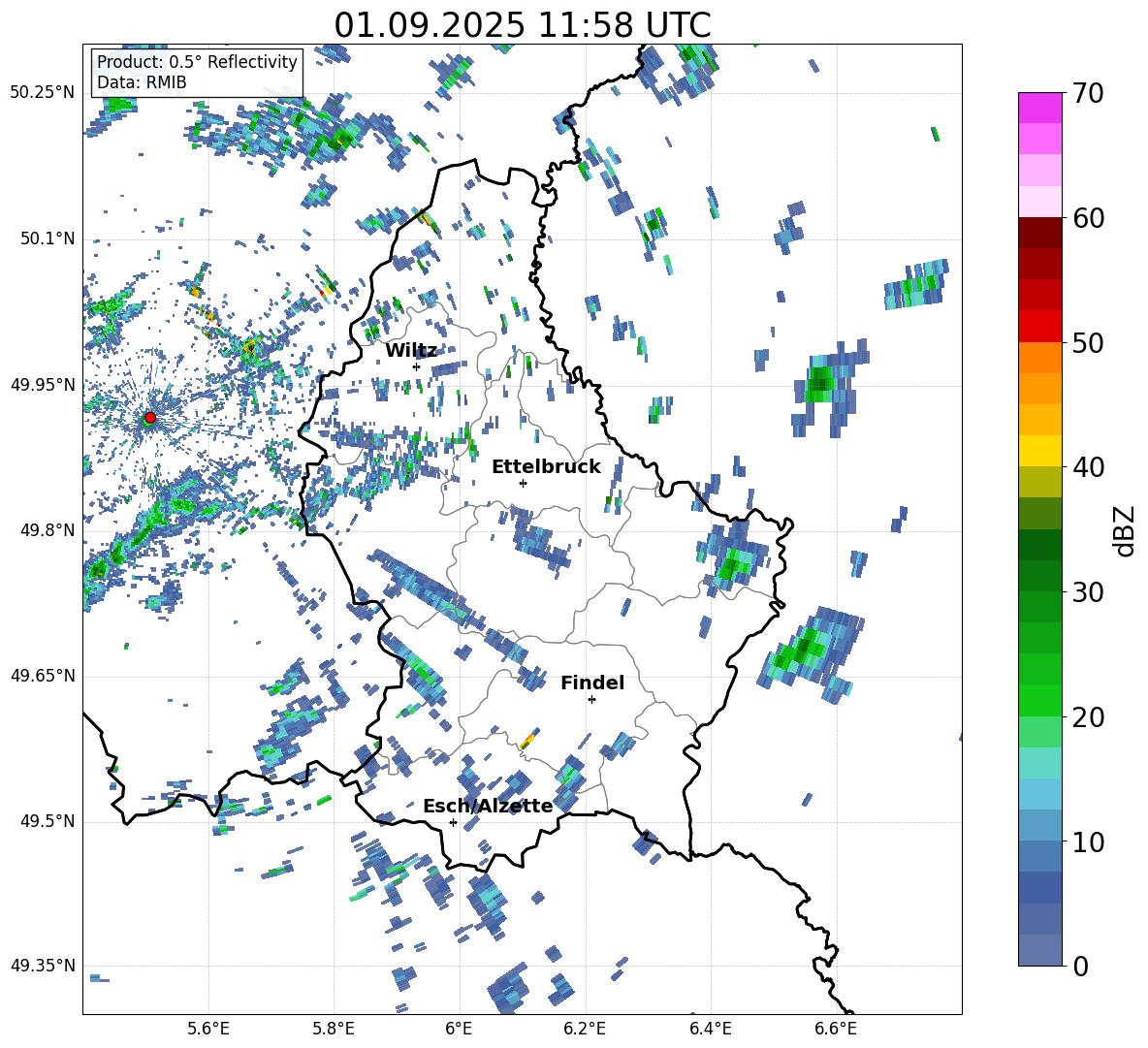Click latitude label 50.25°N

[x=43, y=93]
